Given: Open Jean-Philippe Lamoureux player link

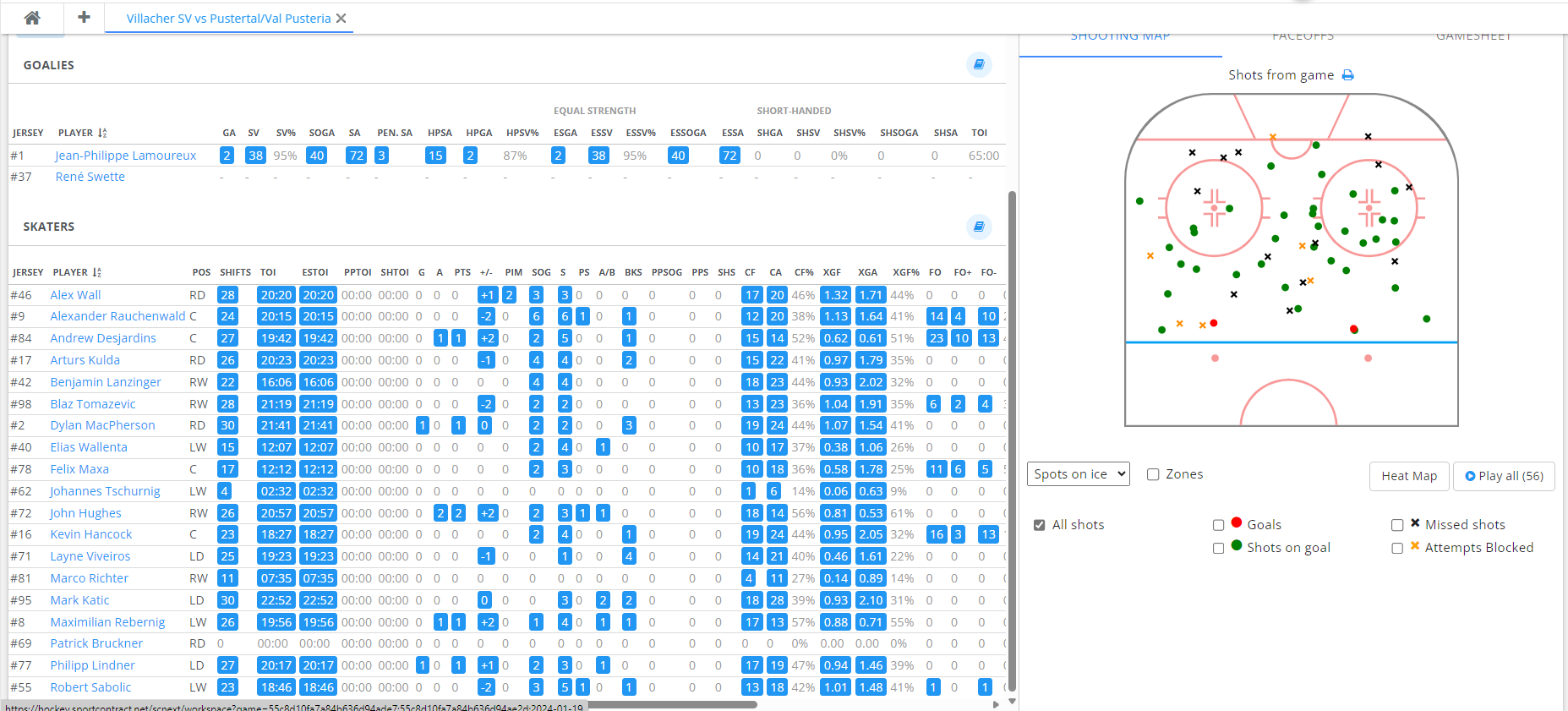Looking at the screenshot, I should 125,156.
